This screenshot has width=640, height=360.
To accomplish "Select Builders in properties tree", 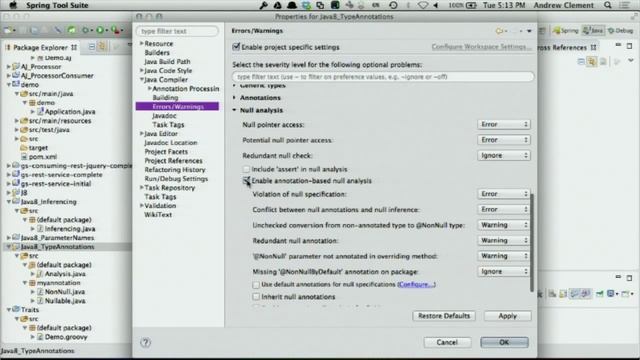I will (157, 52).
